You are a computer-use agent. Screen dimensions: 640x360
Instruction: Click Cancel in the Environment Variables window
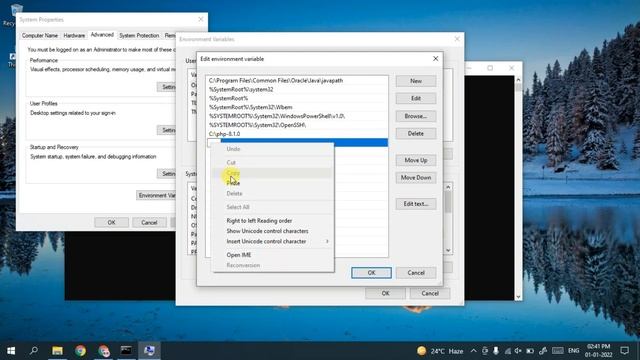coord(429,293)
